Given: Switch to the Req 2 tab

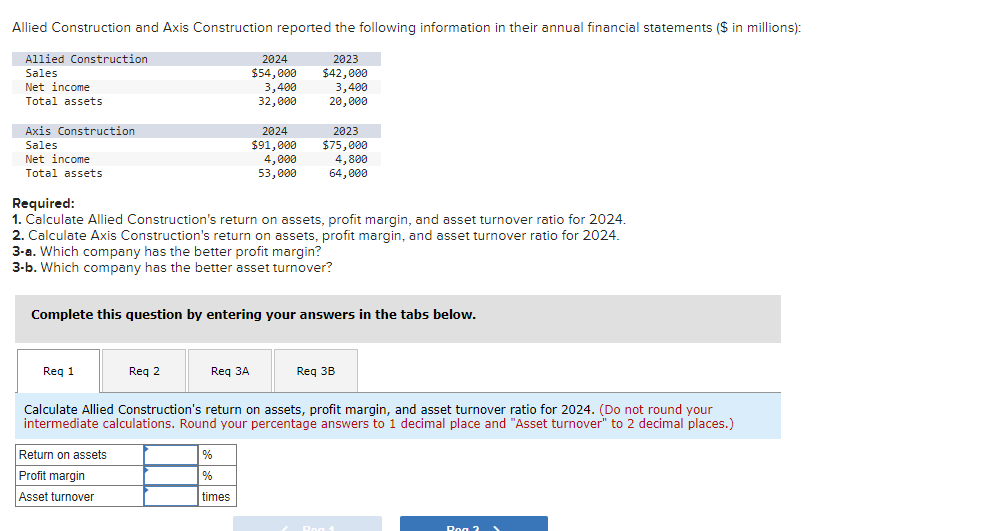Looking at the screenshot, I should click(x=144, y=371).
